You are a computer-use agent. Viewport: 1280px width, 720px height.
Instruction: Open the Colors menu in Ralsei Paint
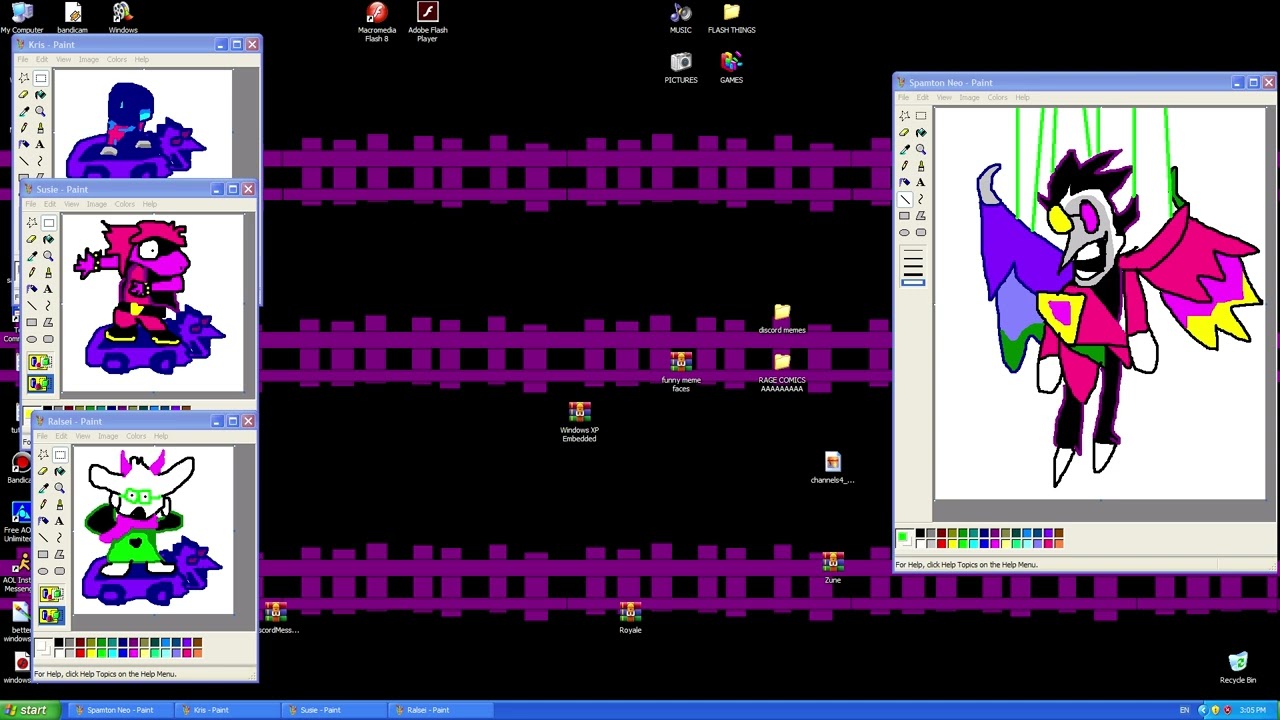136,436
